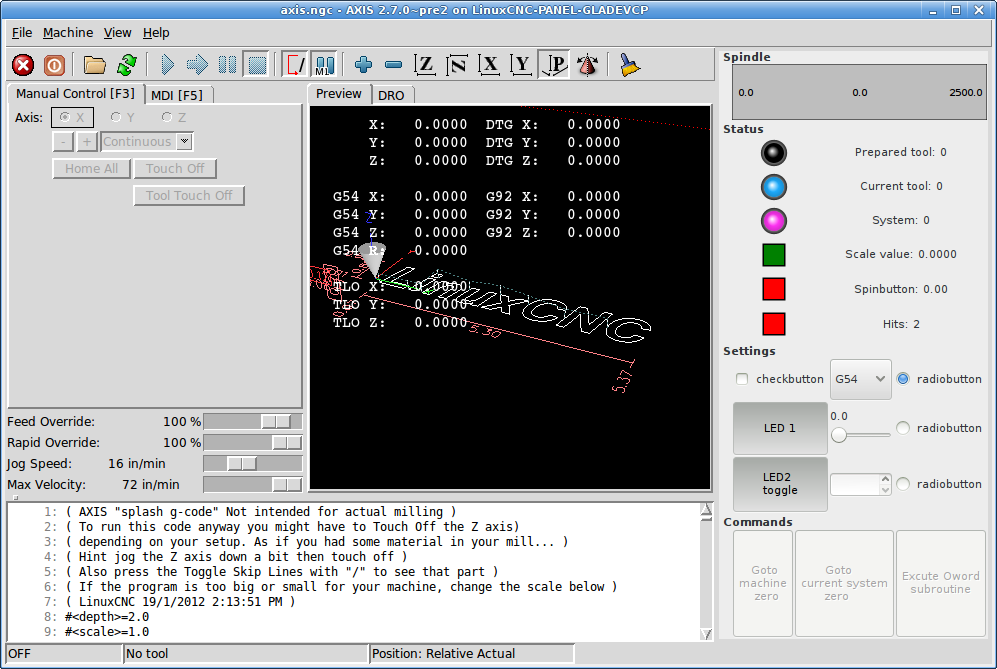This screenshot has height=669, width=997.
Task: Switch to the Z top view icon
Action: (x=425, y=65)
